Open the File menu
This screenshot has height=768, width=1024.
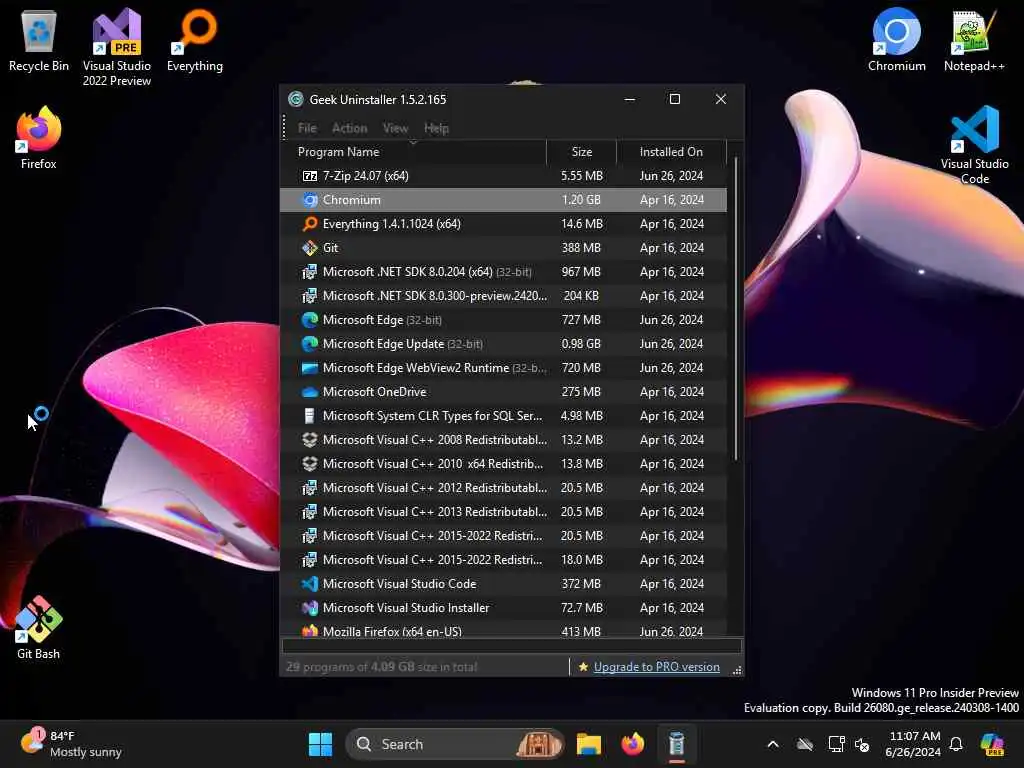307,128
